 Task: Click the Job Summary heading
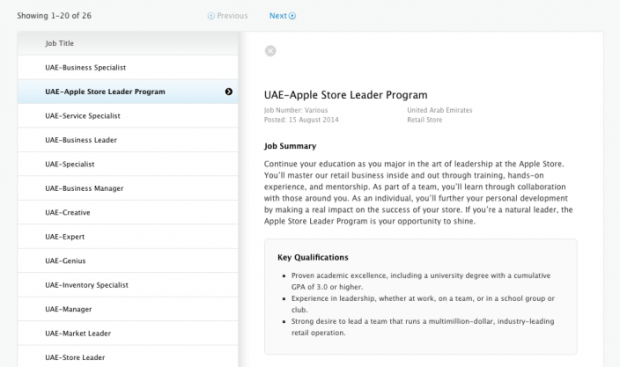[x=290, y=146]
